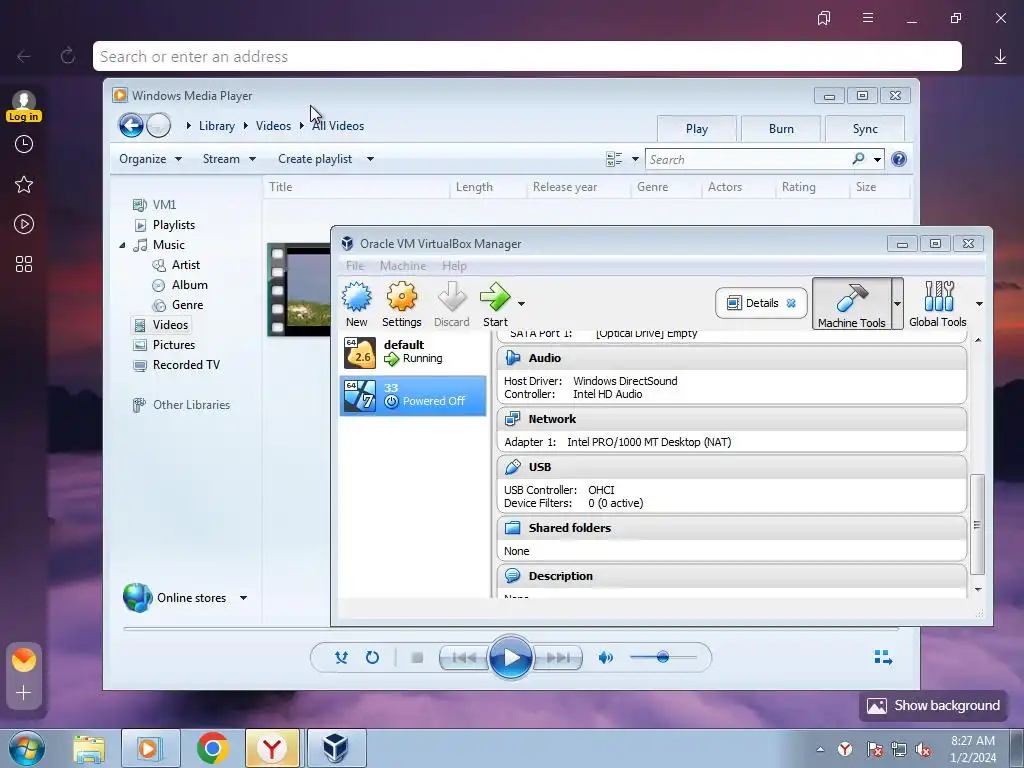The image size is (1024, 768).
Task: Toggle repeat in Media Player
Action: (x=372, y=657)
